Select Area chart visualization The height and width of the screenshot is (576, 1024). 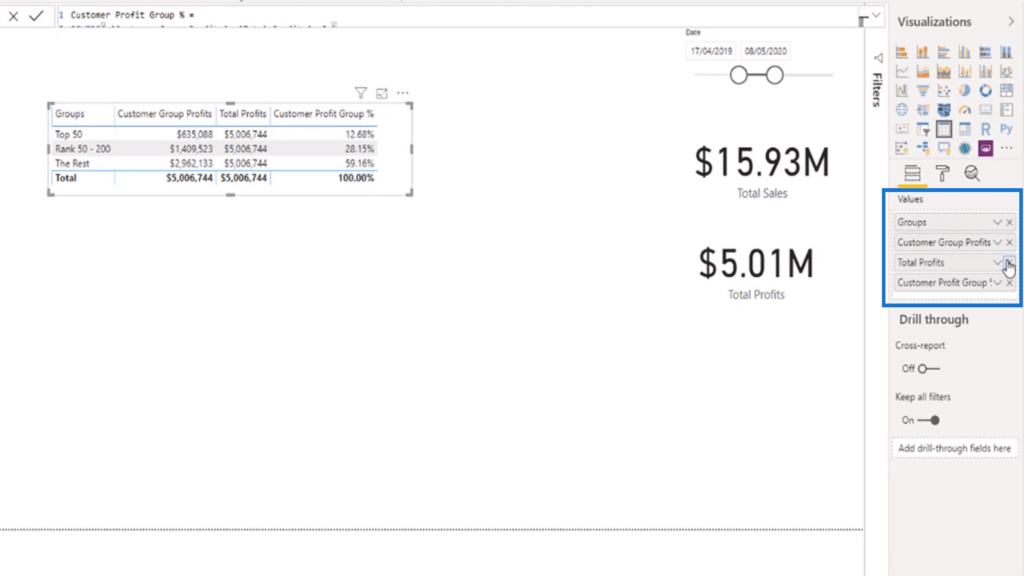(923, 71)
